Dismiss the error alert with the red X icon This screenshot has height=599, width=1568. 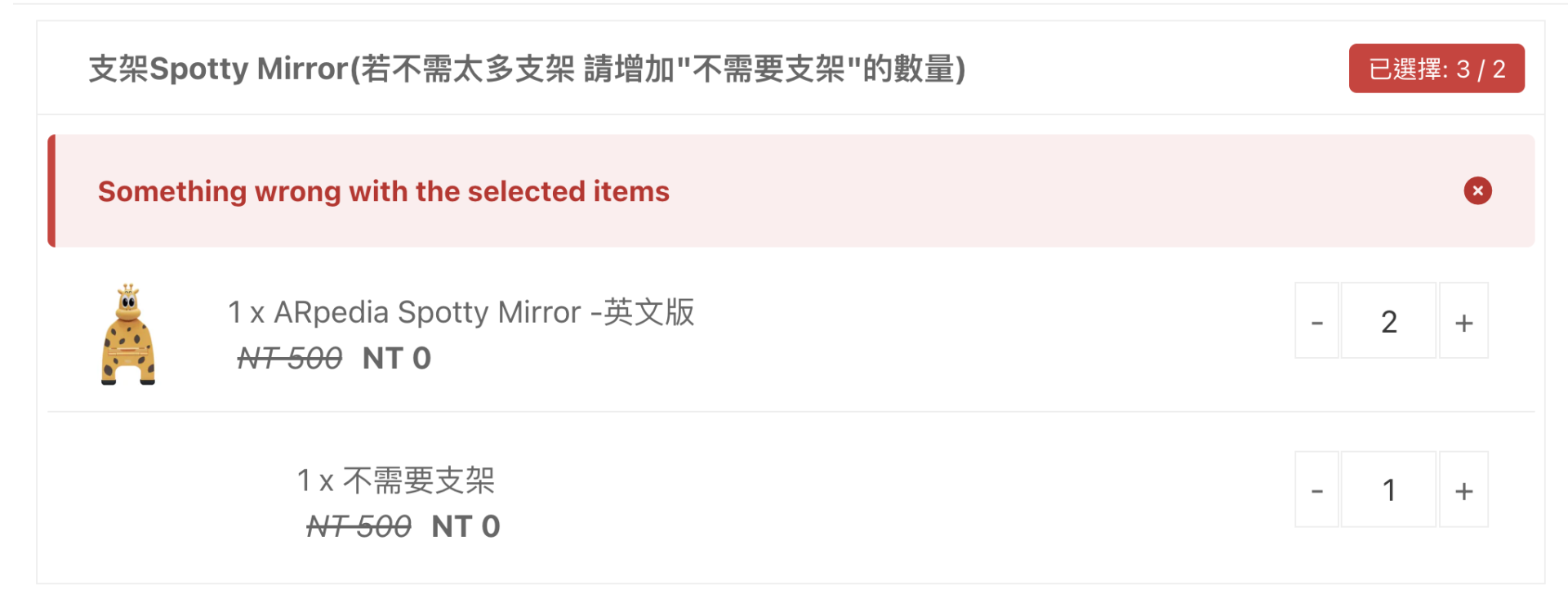pos(1477,190)
